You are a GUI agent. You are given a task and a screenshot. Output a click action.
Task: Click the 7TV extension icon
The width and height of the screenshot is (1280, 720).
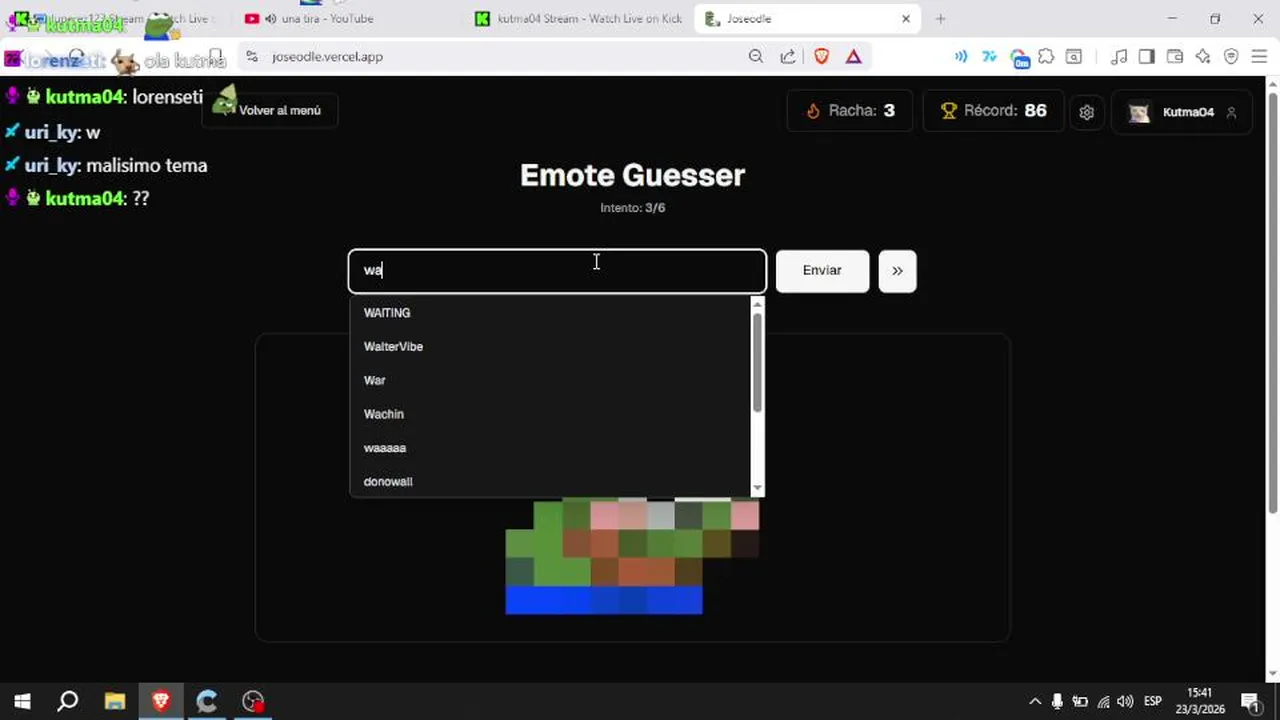tap(990, 57)
